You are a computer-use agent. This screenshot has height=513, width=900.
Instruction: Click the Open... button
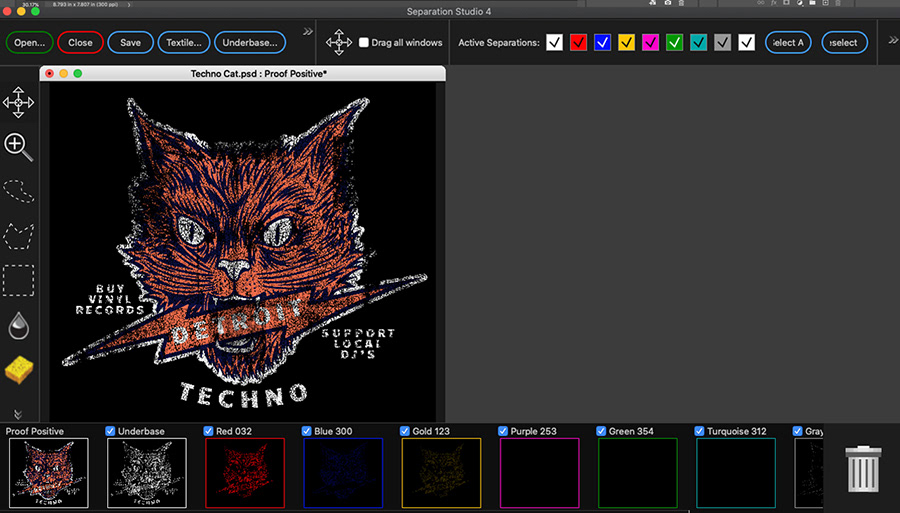[29, 42]
